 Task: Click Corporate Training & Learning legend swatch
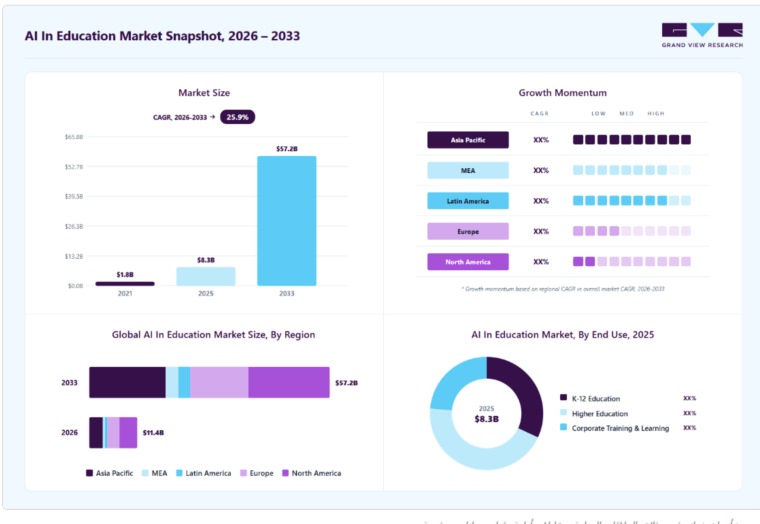563,427
